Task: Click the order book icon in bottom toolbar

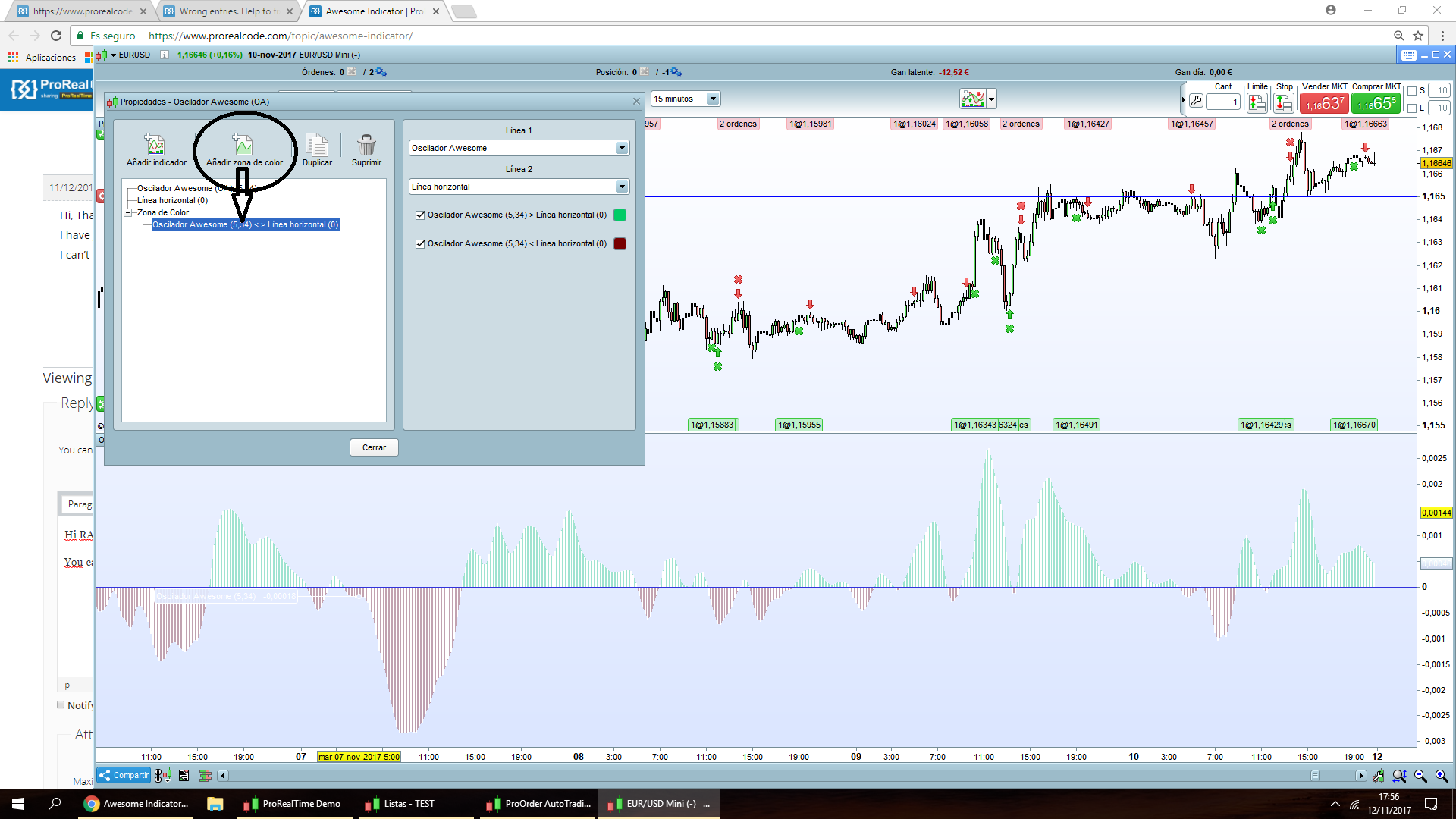Action: click(x=205, y=775)
